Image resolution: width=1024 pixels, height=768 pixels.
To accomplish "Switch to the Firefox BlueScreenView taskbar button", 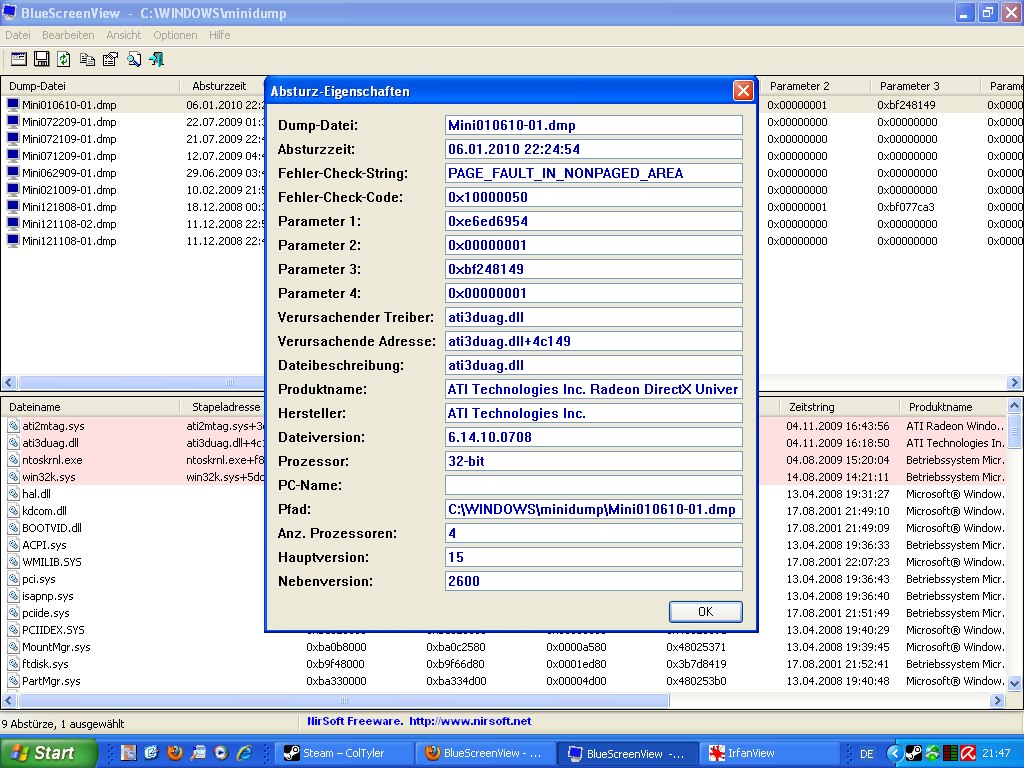I will (485, 753).
